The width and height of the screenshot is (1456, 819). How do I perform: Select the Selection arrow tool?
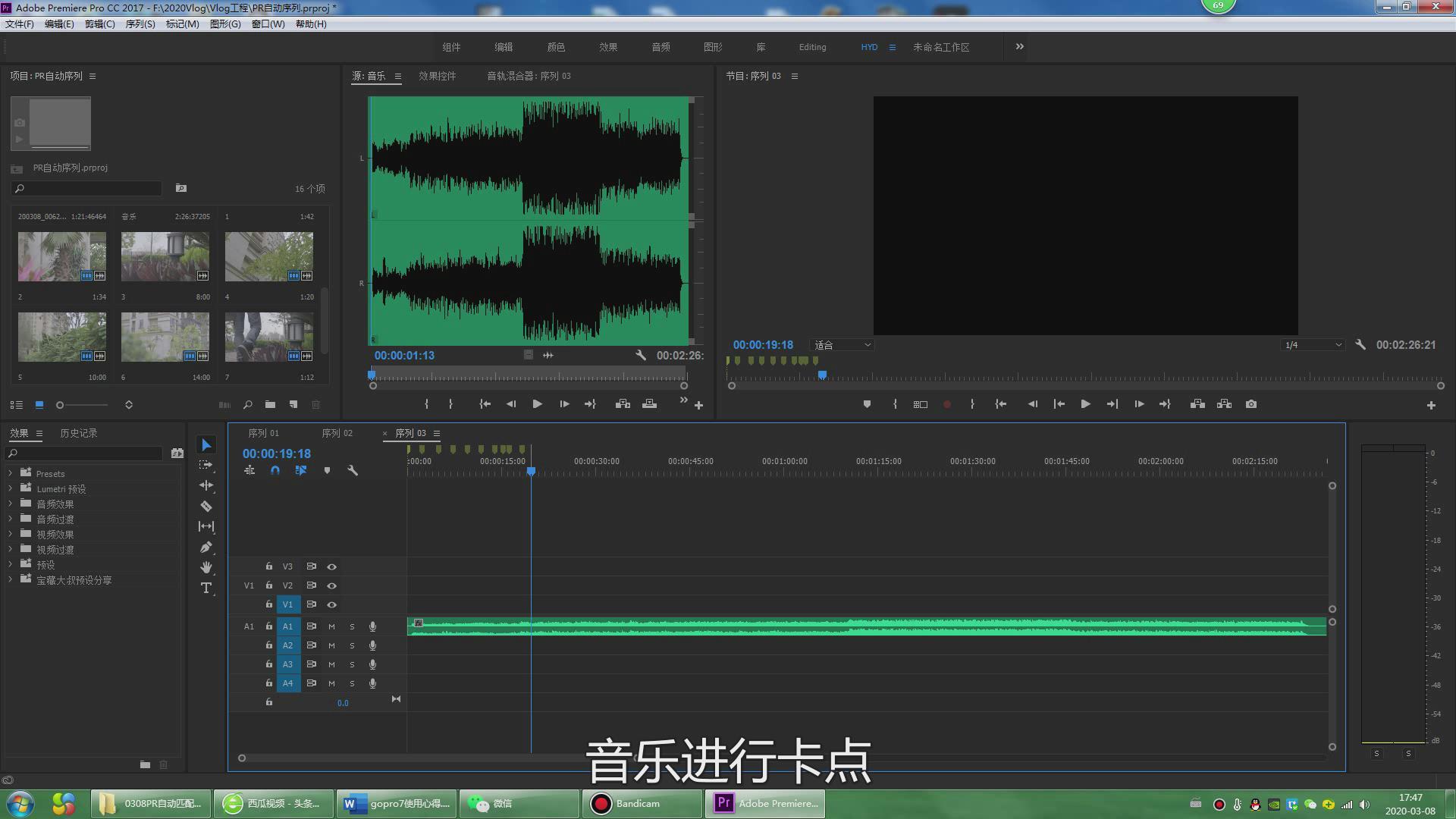(206, 445)
